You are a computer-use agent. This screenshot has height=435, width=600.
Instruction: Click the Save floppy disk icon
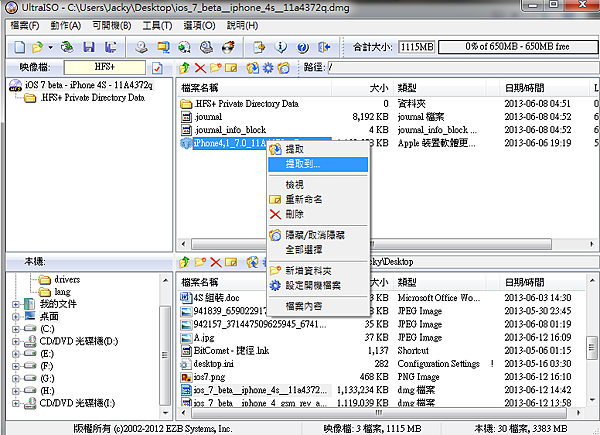tap(89, 47)
